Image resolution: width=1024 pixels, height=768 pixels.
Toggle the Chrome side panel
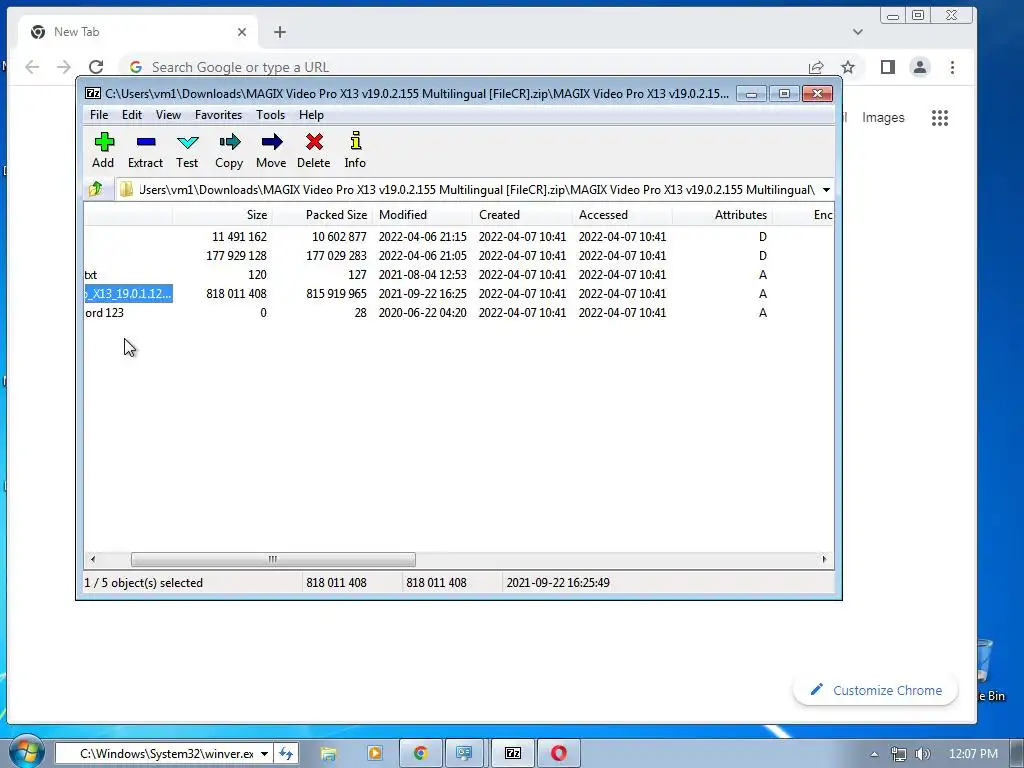(888, 67)
